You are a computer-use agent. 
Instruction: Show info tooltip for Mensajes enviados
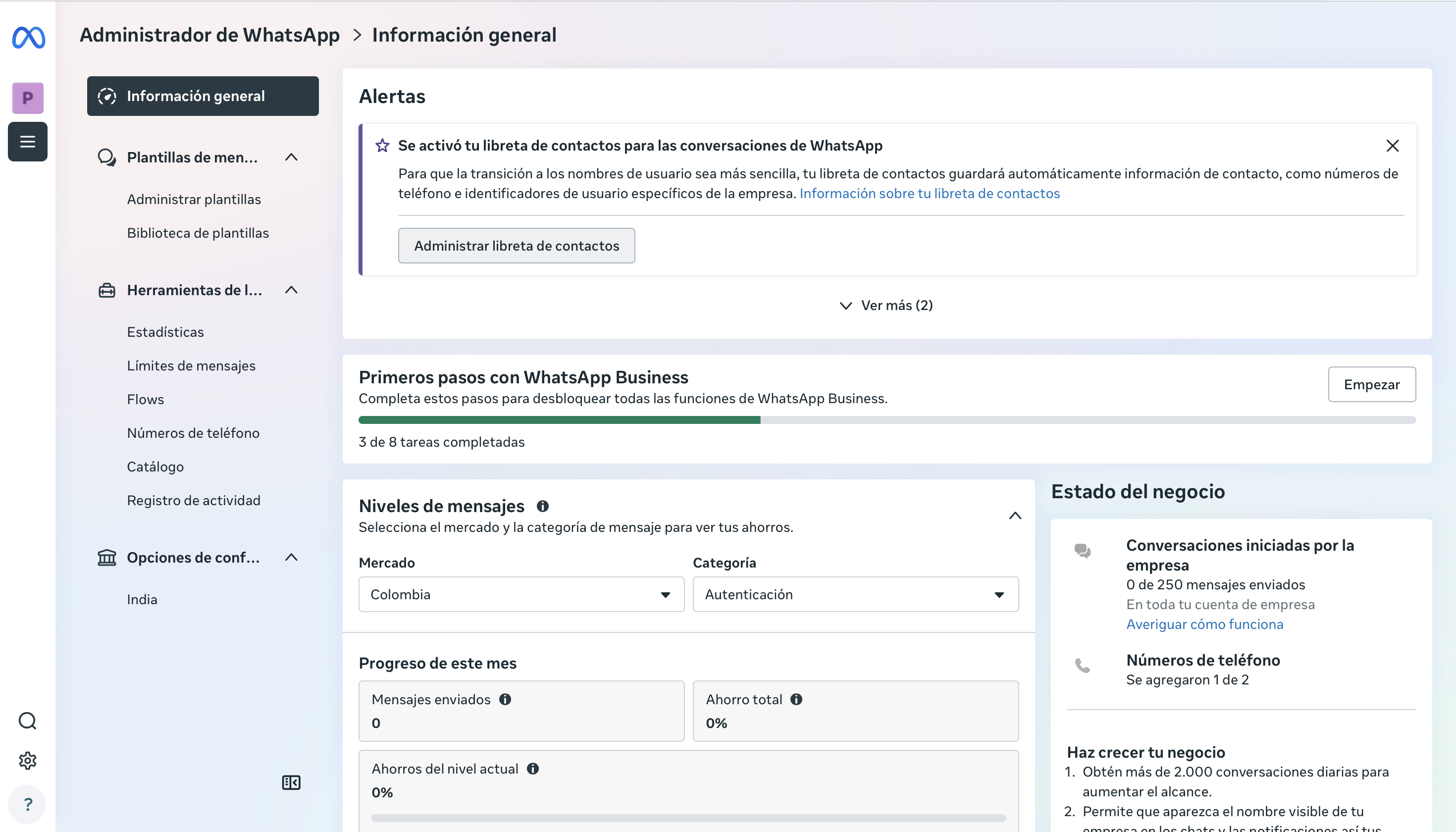tap(505, 699)
